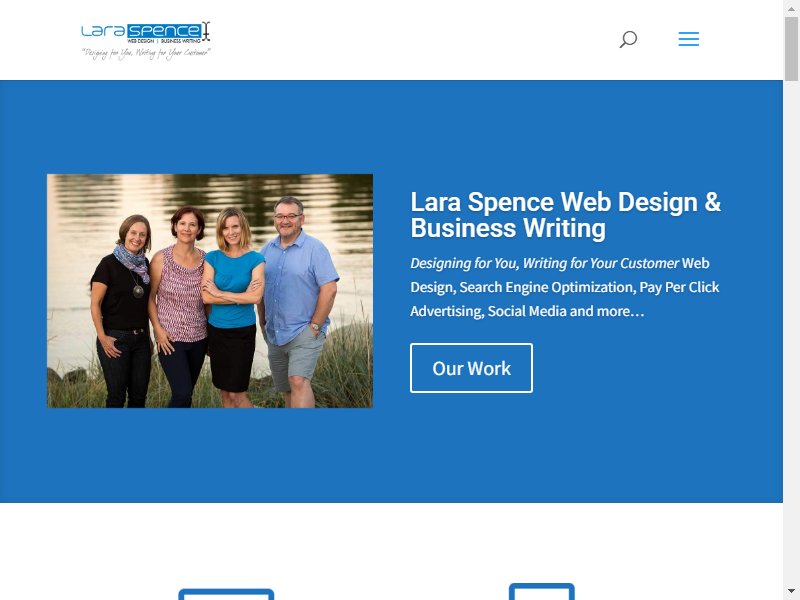Click the woman in patterned sleeveless top

click(180, 306)
